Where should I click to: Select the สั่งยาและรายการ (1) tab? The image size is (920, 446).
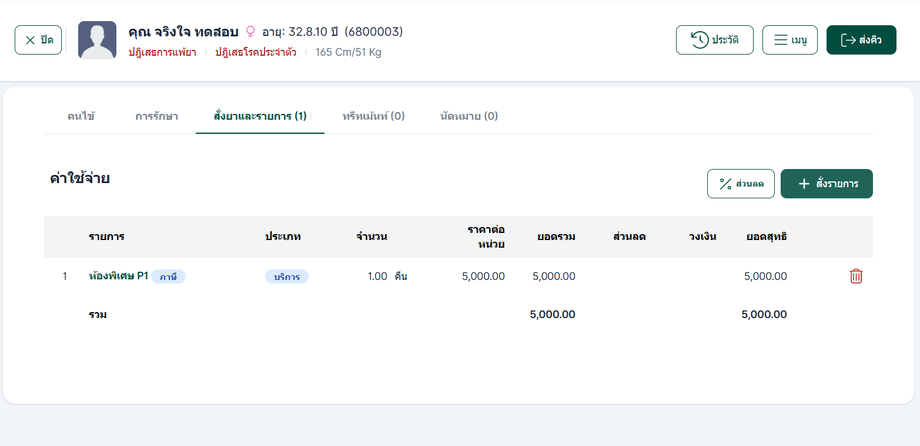click(x=260, y=116)
